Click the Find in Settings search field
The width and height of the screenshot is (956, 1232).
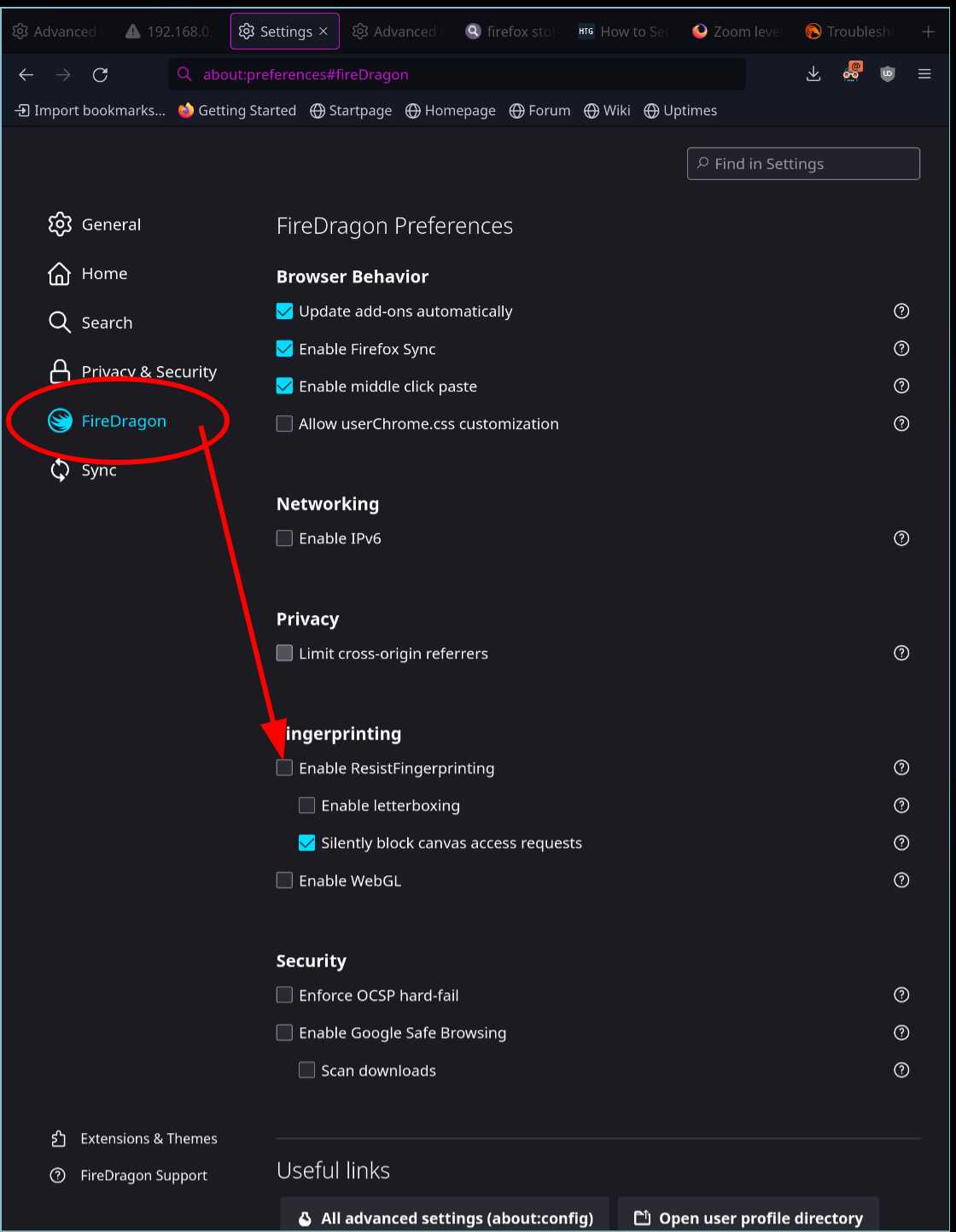pos(803,164)
